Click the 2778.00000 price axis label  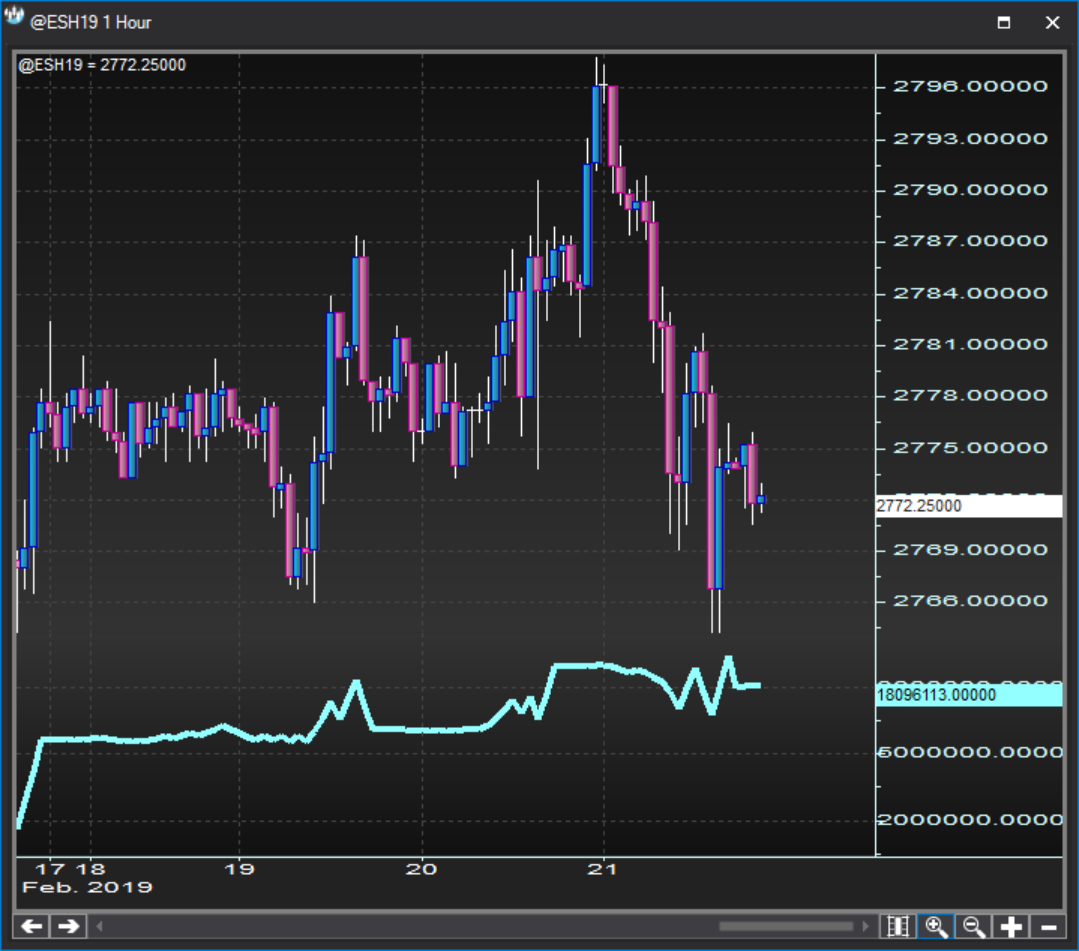coord(970,395)
